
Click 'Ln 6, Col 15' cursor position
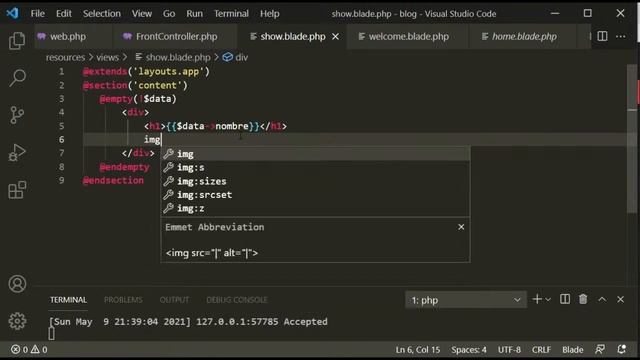418,350
